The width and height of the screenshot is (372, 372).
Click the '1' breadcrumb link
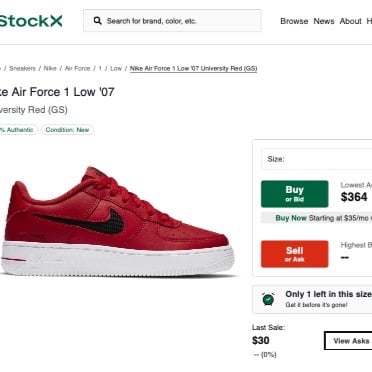pyautogui.click(x=100, y=68)
